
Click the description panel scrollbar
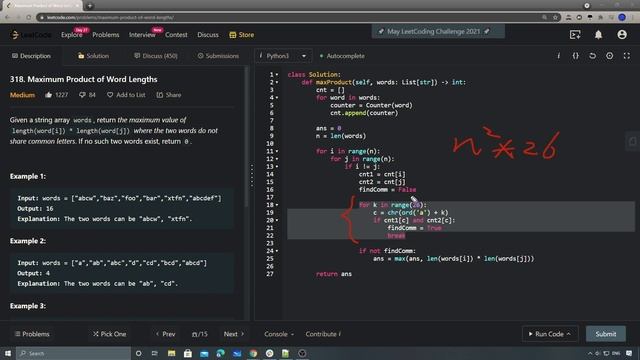pyautogui.click(x=246, y=137)
